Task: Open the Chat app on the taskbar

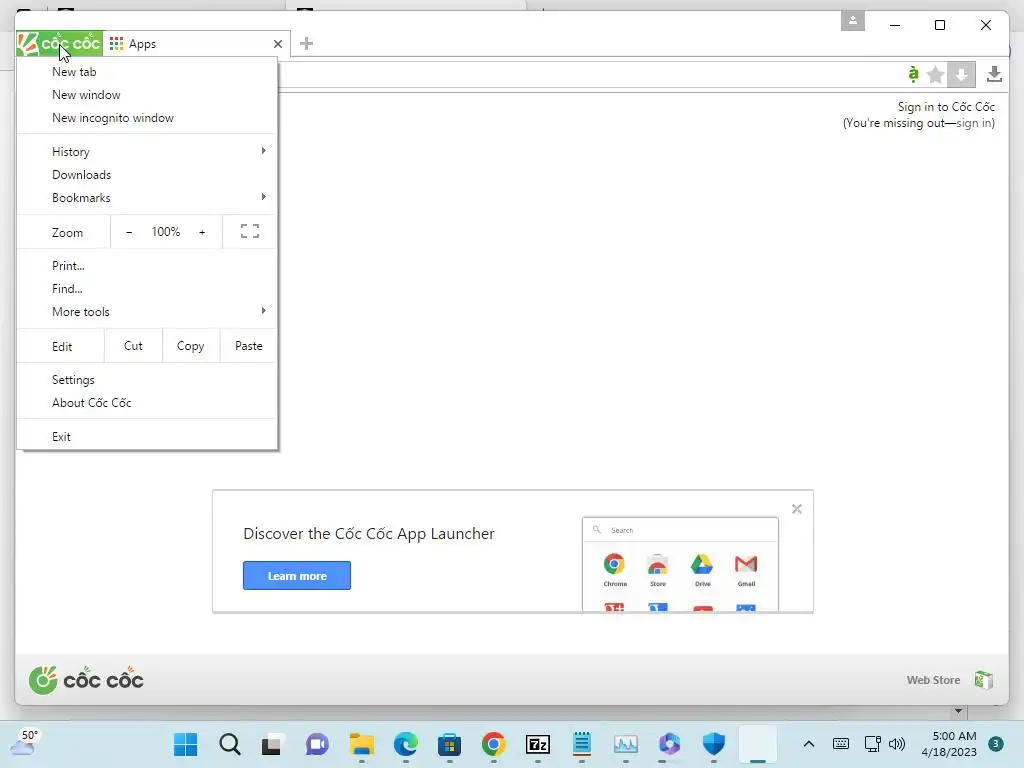Action: 317,744
